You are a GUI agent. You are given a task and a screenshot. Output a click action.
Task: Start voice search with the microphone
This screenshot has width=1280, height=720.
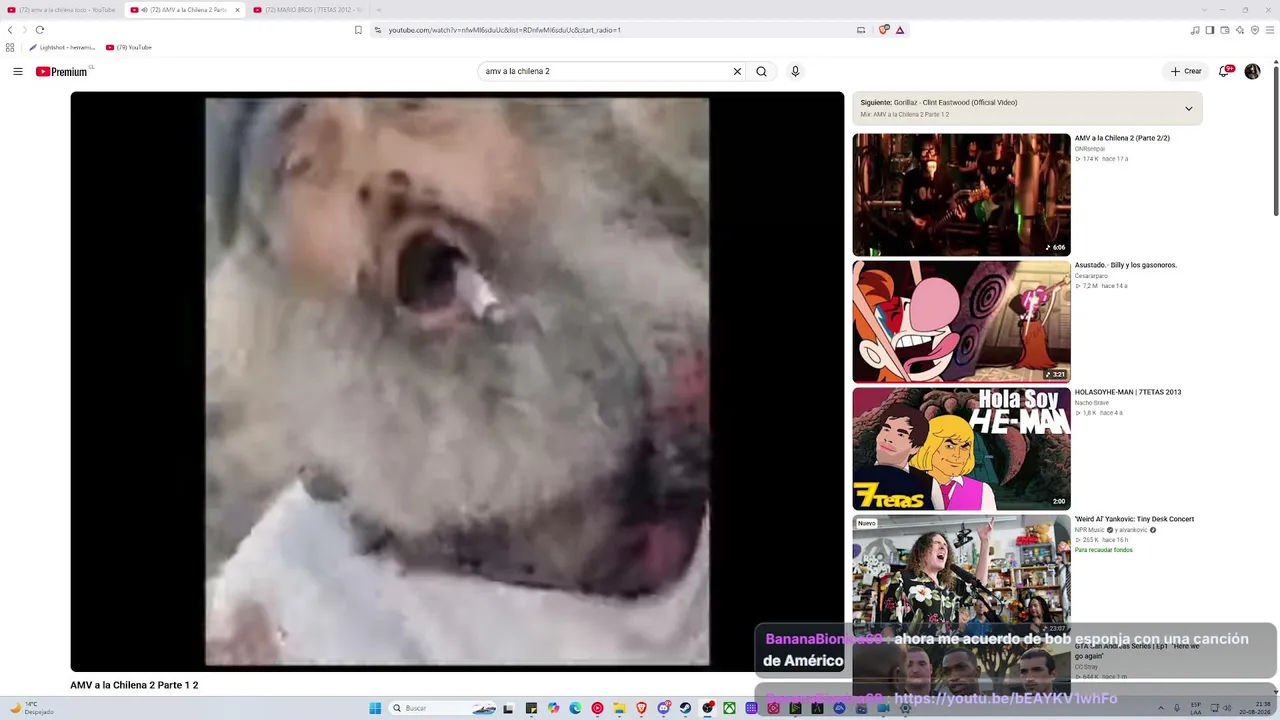795,72
